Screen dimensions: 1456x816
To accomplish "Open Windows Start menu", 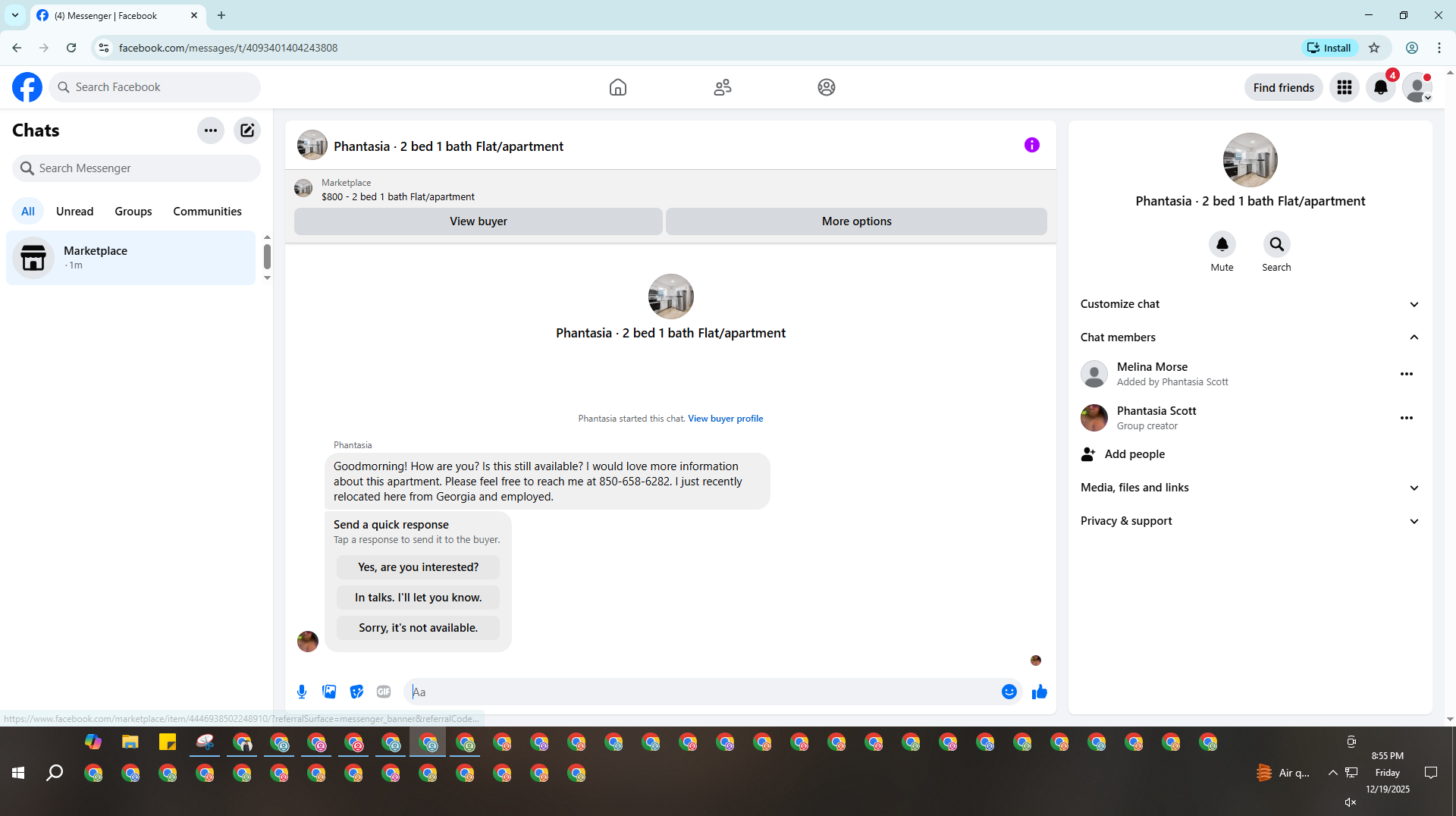I will (x=18, y=773).
